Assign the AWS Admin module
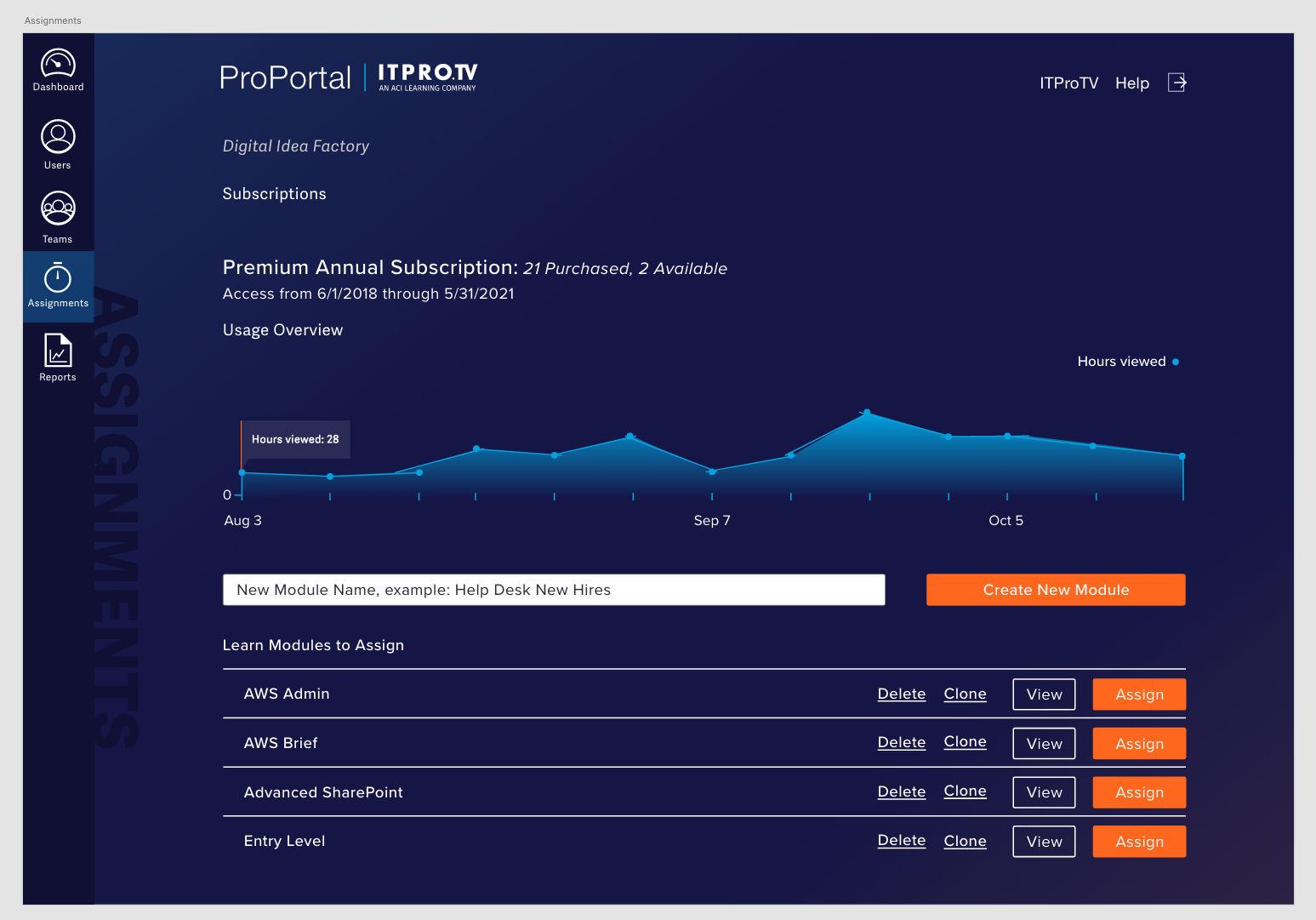This screenshot has width=1316, height=920. click(x=1139, y=694)
